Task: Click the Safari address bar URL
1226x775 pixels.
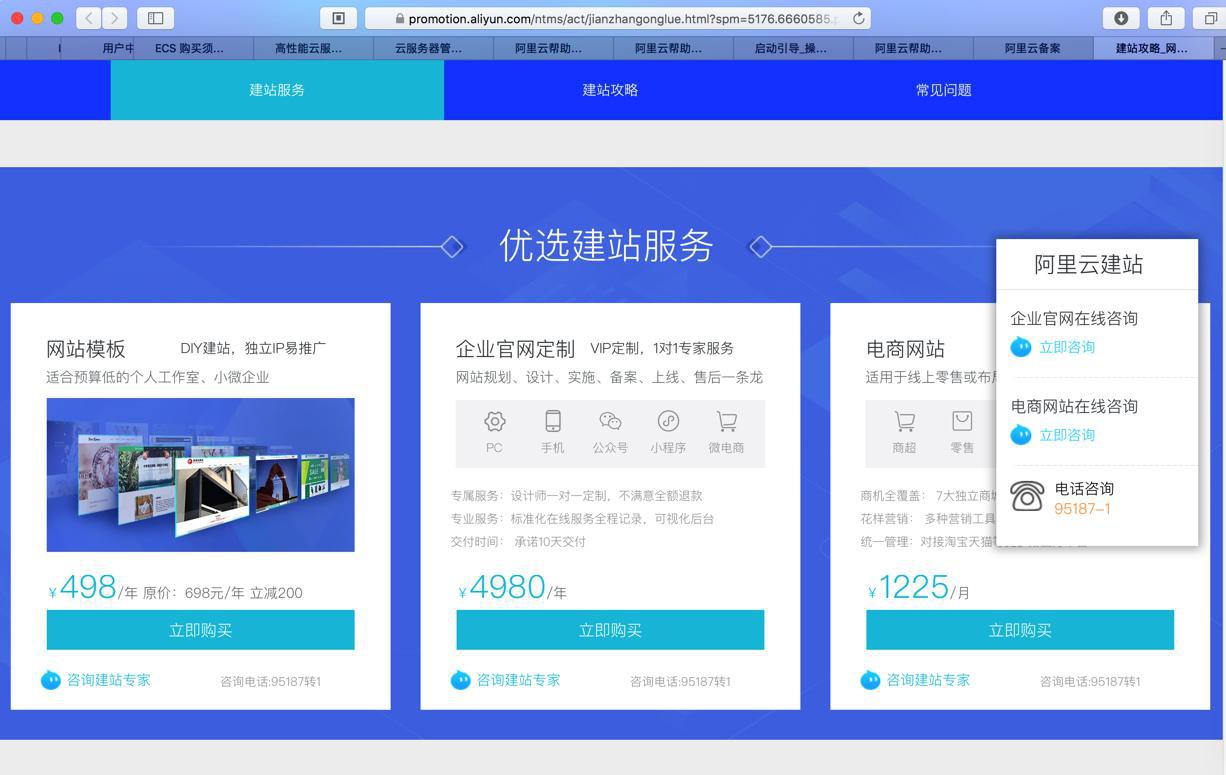Action: coord(617,18)
